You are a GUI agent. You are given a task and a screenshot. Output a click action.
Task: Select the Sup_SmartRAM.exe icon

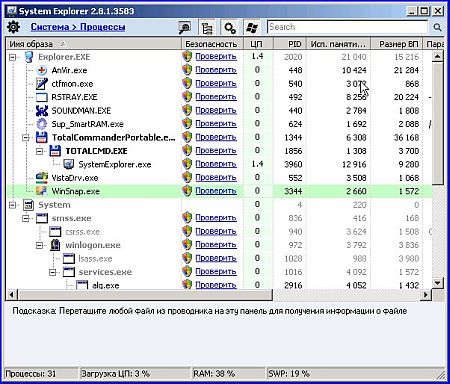tap(42, 124)
